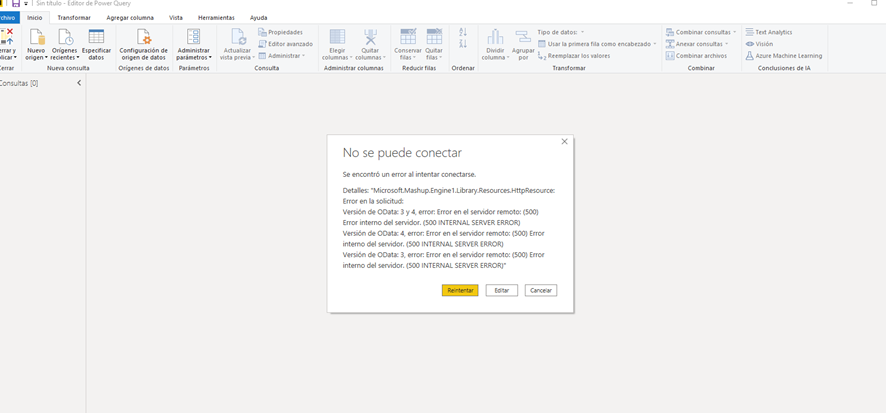Image resolution: width=886 pixels, height=413 pixels.
Task: Switch to Transformar tab
Action: [74, 18]
